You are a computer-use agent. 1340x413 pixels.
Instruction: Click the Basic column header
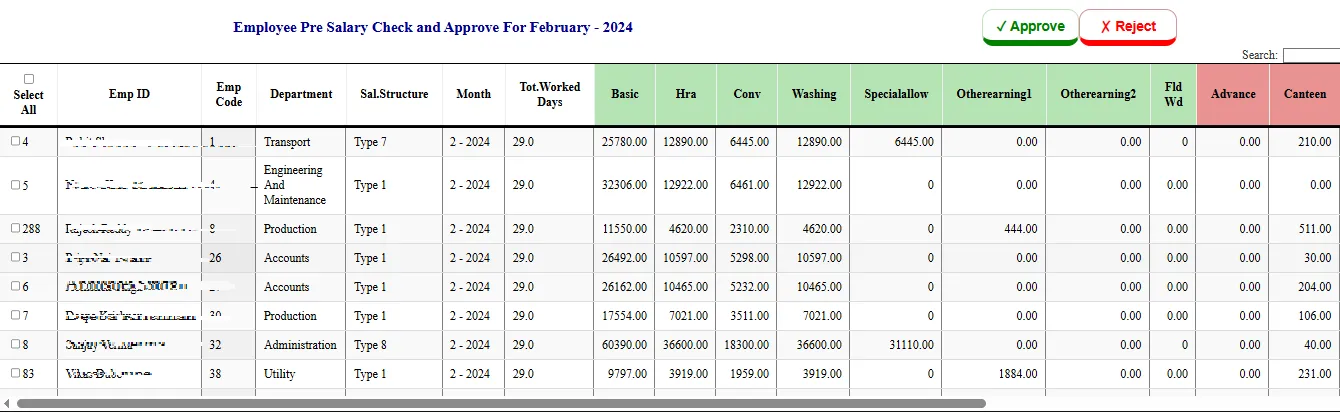[625, 95]
